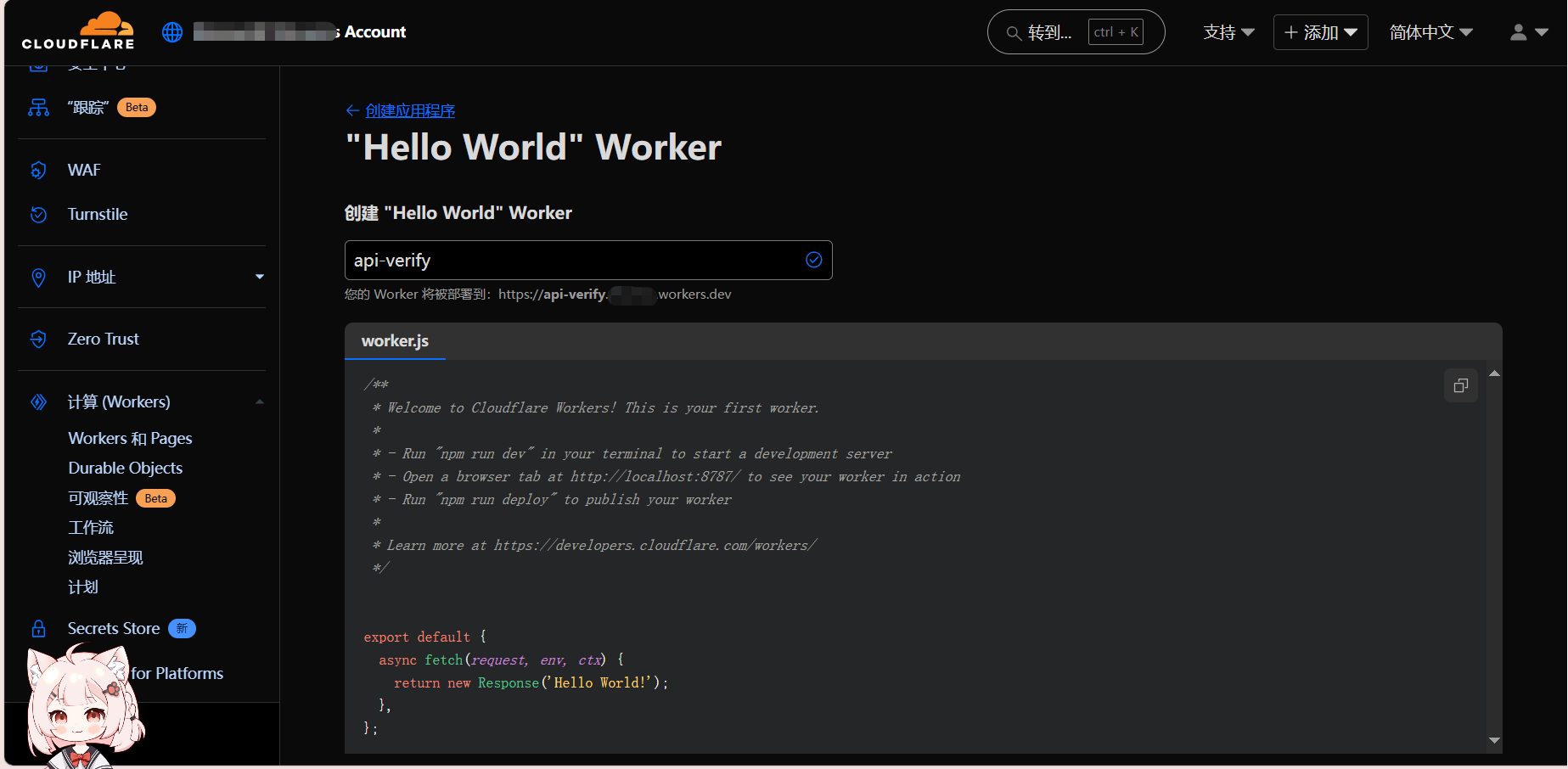Click the code editor scroll down arrow
The height and width of the screenshot is (769, 1568).
coord(1494,741)
